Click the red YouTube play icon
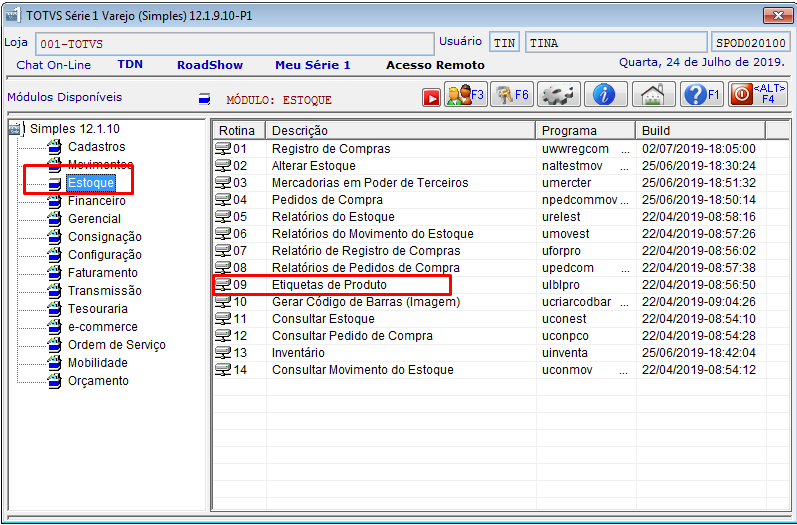The width and height of the screenshot is (797, 525). click(x=431, y=97)
